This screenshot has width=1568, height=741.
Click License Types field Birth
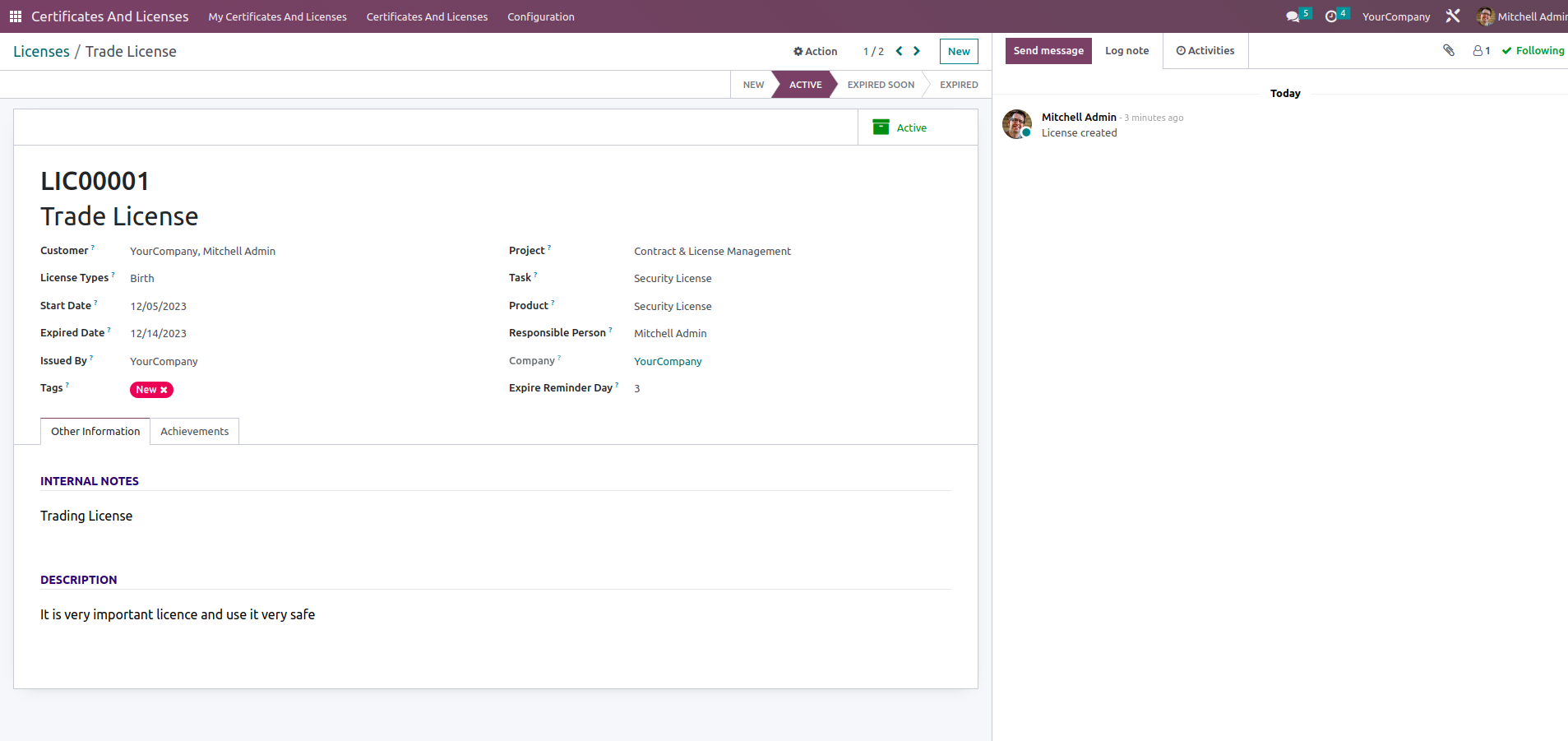(142, 279)
